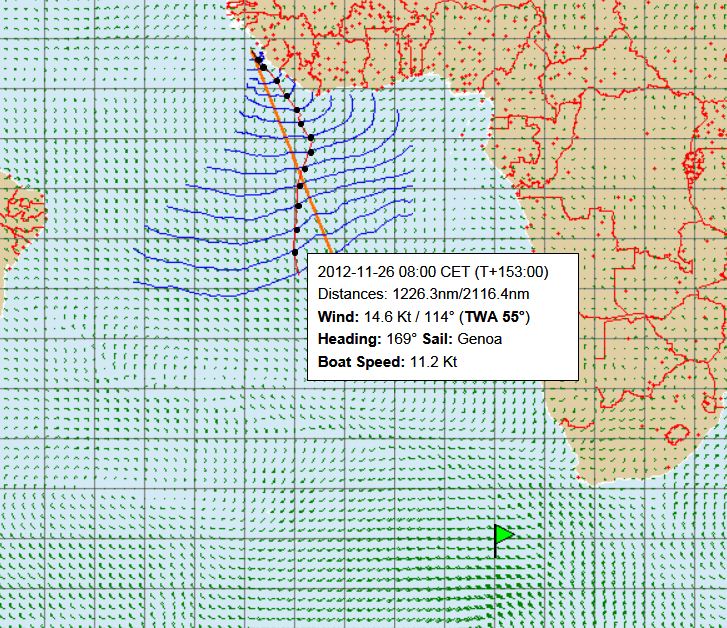The width and height of the screenshot is (727, 628).
Task: Click the blue boat start marker at the coast
Action: click(x=257, y=55)
